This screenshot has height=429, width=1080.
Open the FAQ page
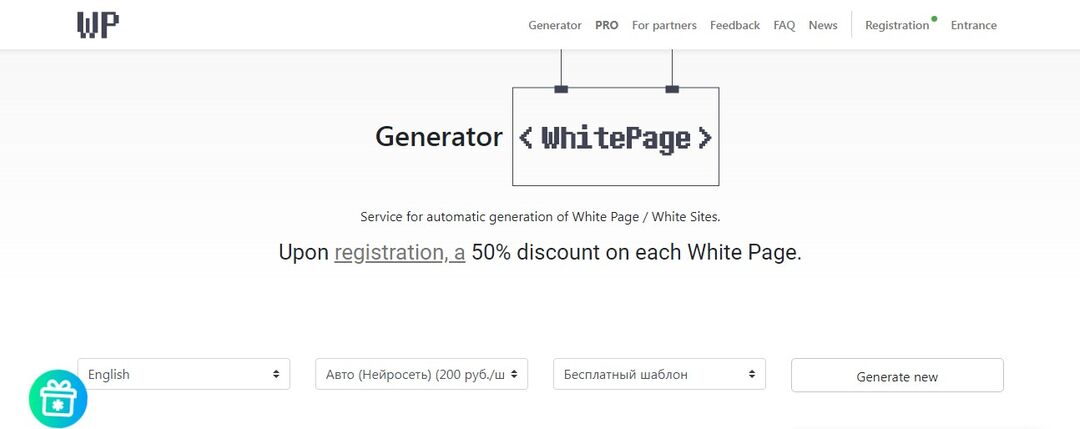(784, 25)
